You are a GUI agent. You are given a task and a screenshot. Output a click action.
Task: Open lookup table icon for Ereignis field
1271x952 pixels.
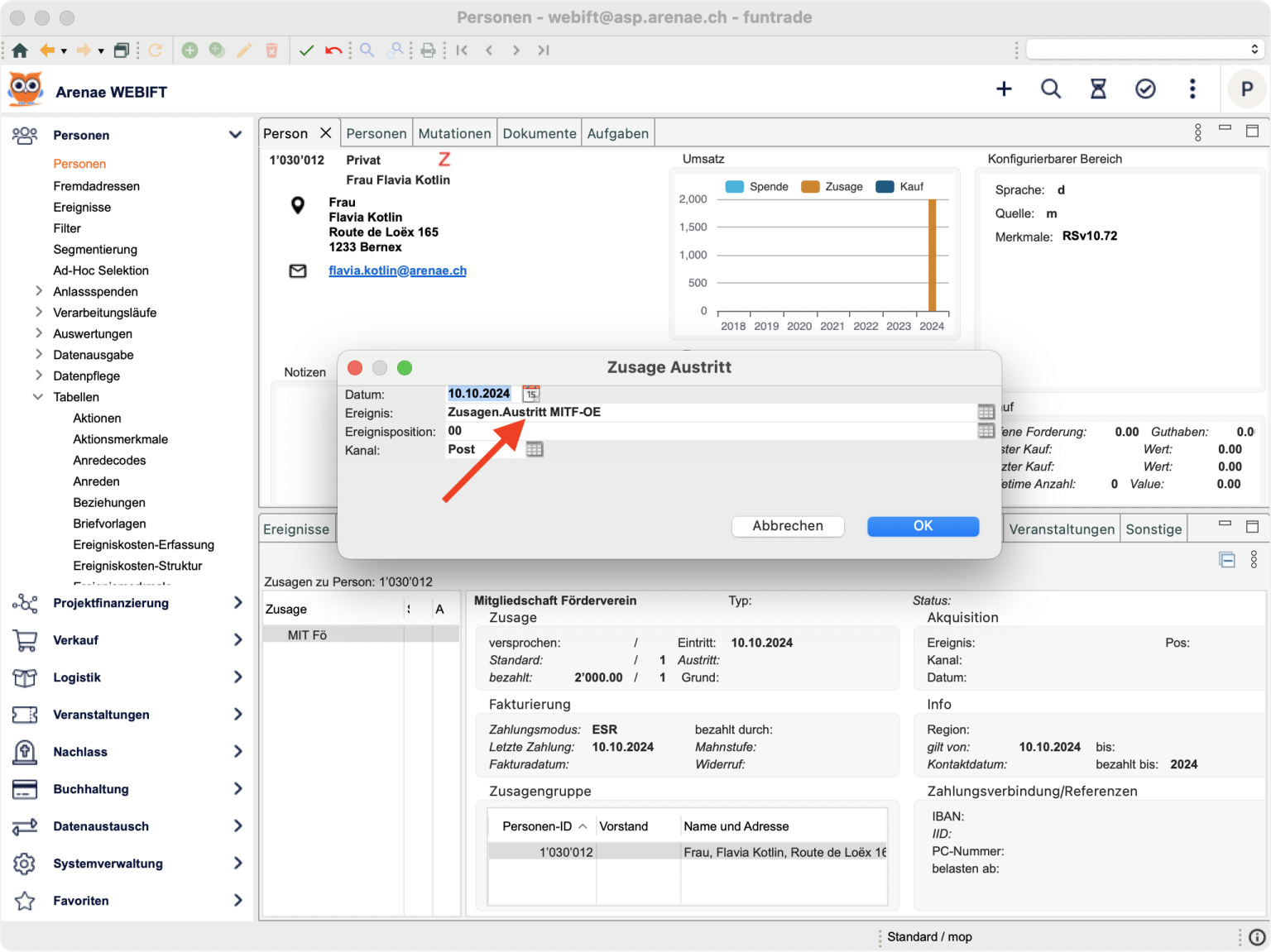pyautogui.click(x=986, y=412)
